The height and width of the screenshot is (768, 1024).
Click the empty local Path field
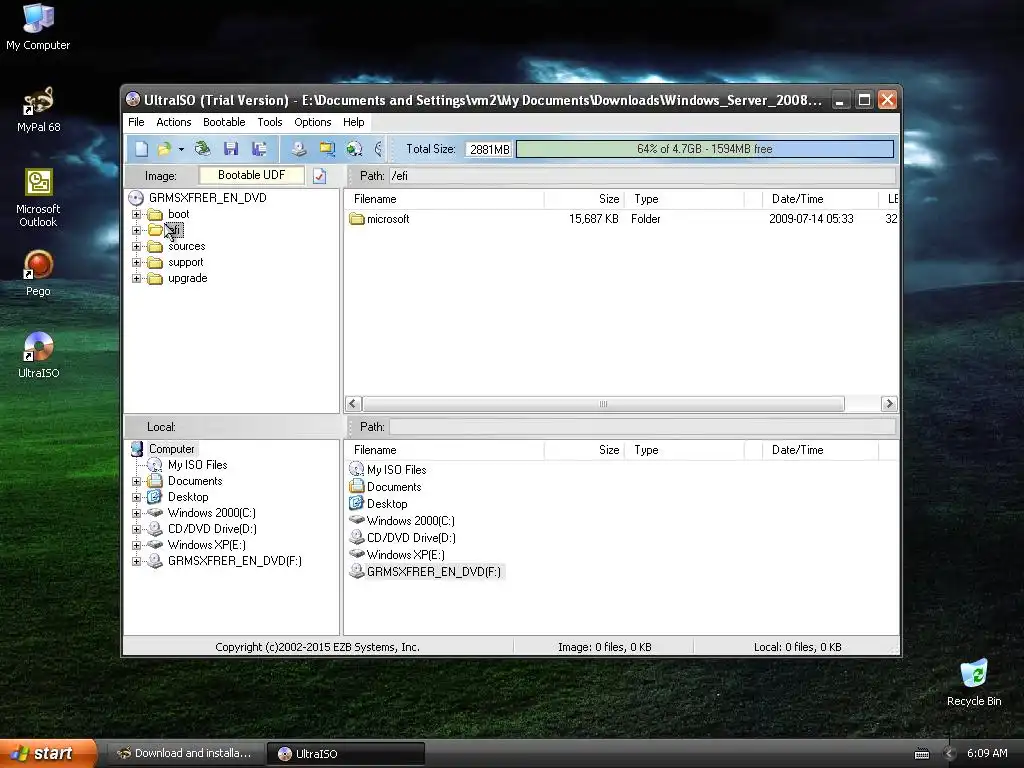tap(643, 427)
